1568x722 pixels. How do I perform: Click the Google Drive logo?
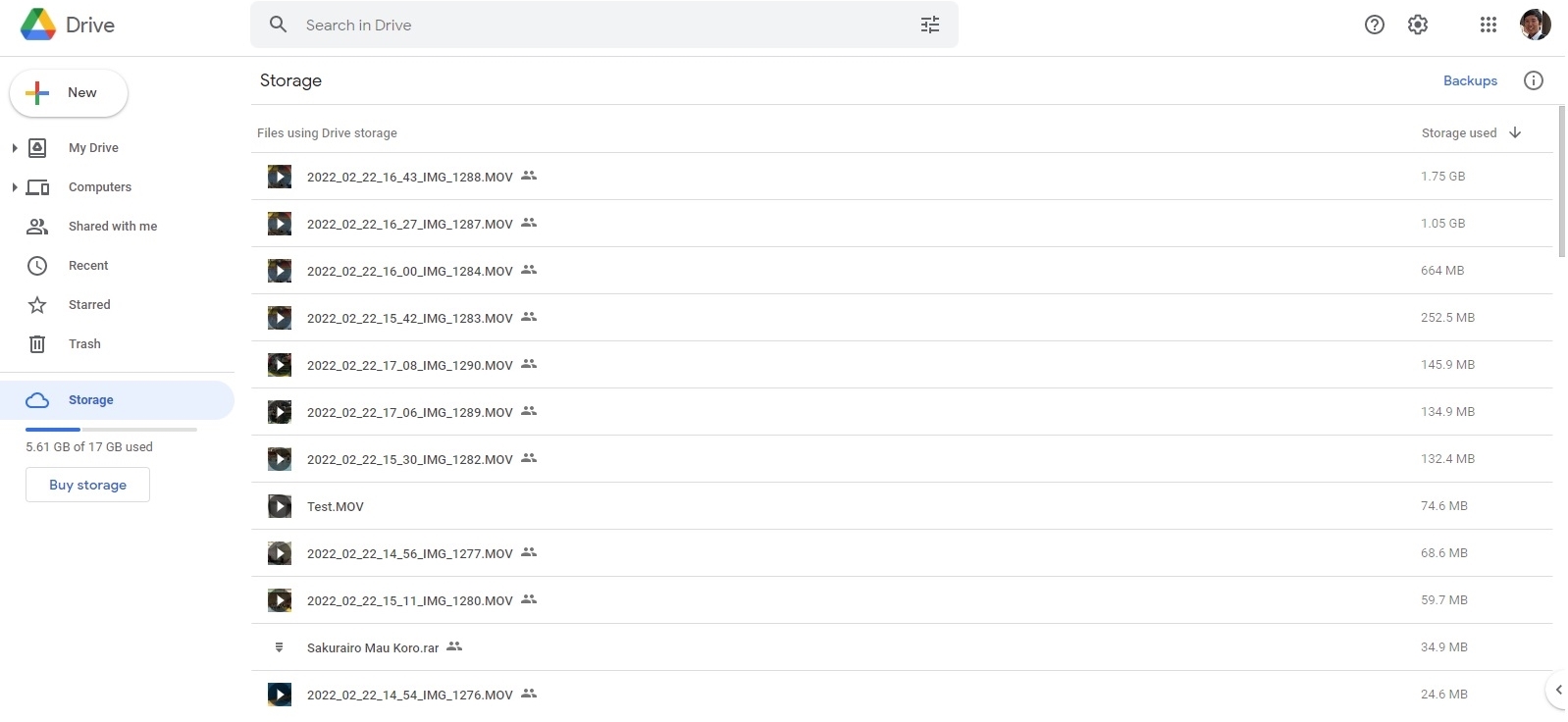pos(38,25)
